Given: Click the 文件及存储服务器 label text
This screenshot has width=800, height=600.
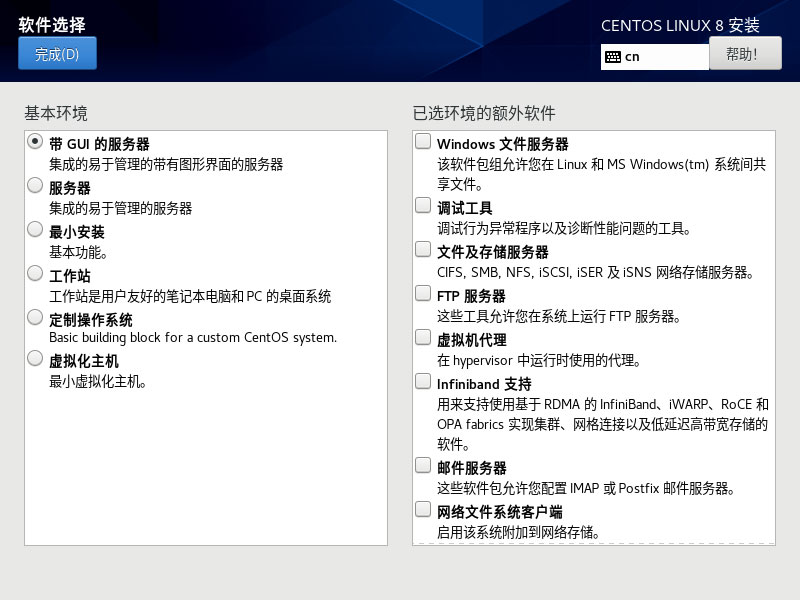Looking at the screenshot, I should 493,252.
